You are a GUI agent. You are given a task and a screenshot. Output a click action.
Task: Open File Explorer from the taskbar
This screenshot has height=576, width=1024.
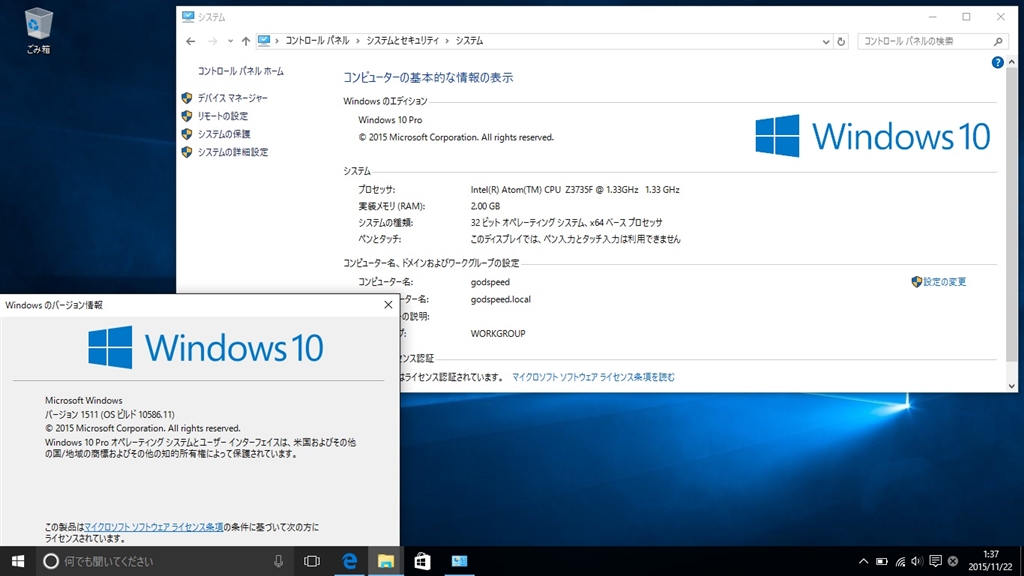coord(386,561)
